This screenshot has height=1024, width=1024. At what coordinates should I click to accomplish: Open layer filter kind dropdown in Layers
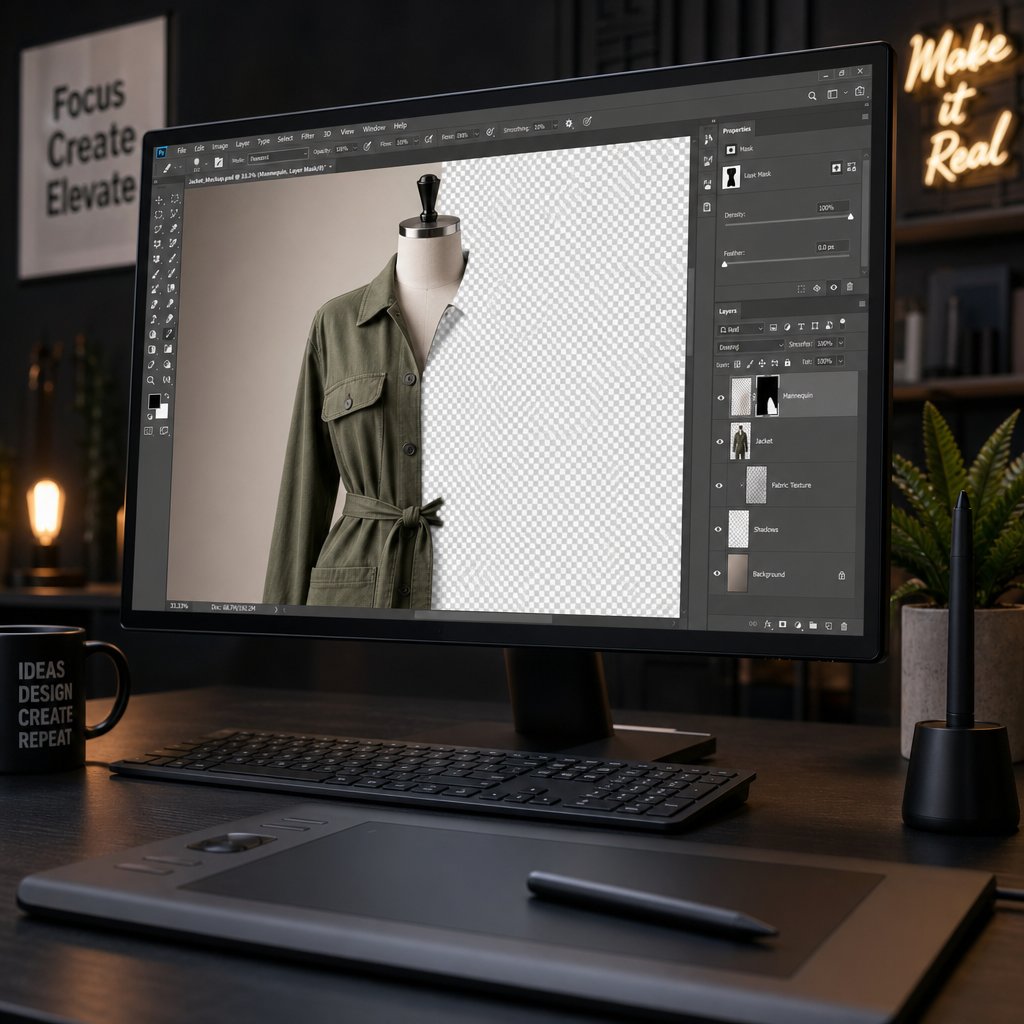pyautogui.click(x=741, y=329)
